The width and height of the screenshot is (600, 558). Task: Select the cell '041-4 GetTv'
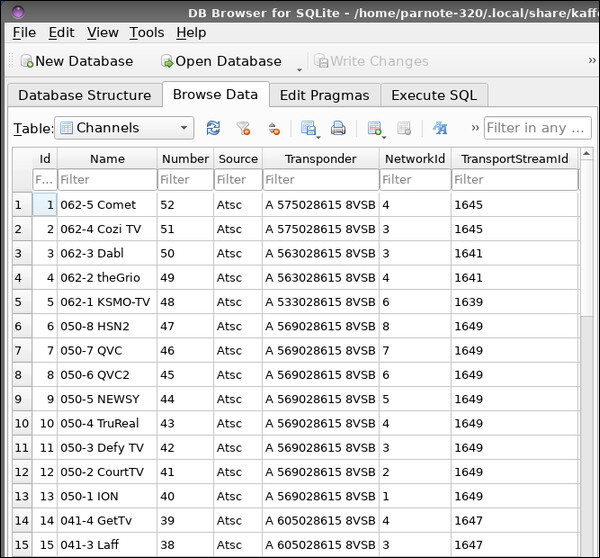(107, 520)
